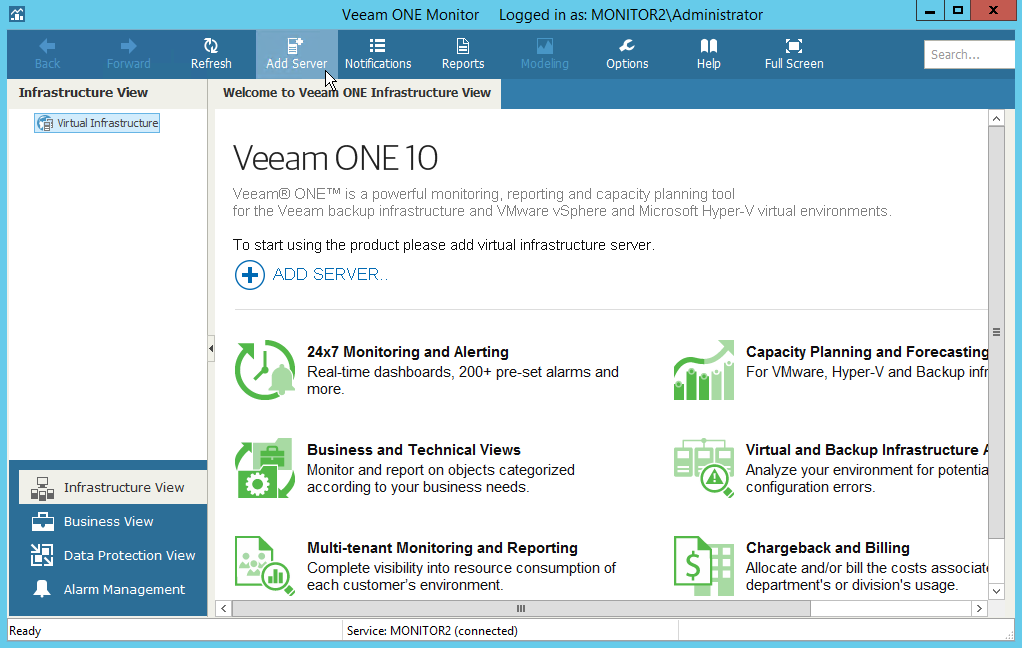Open Notifications from the toolbar
This screenshot has width=1022, height=648.
(378, 54)
